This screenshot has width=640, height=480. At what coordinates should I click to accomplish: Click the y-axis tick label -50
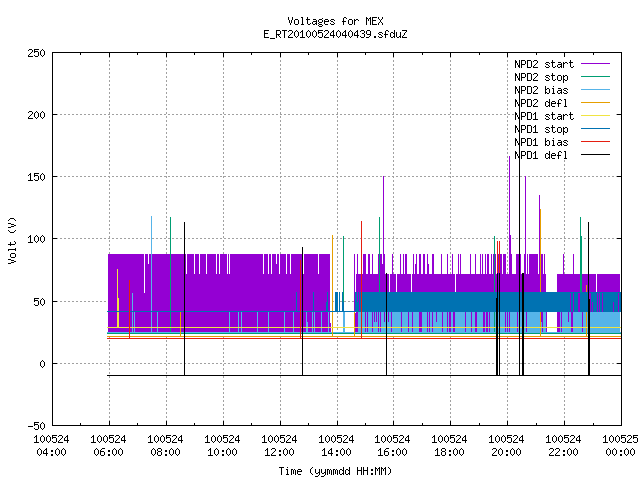tap(36, 426)
